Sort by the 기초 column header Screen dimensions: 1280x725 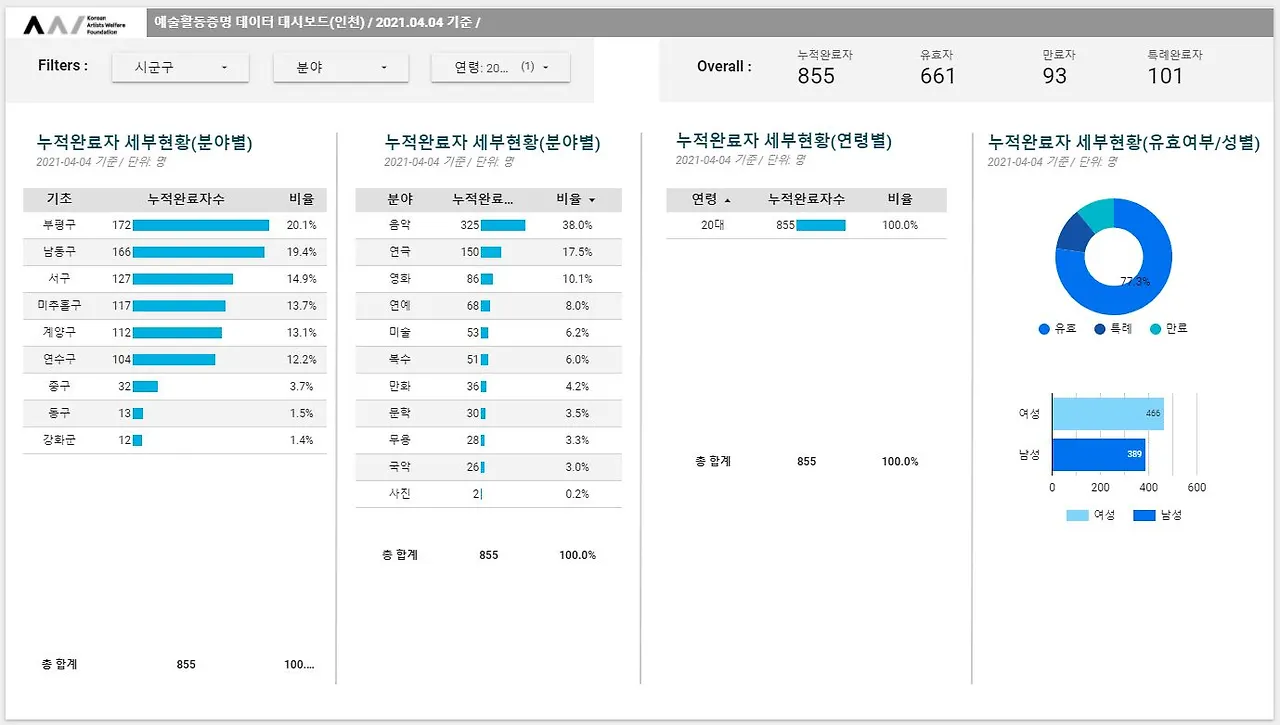click(59, 199)
